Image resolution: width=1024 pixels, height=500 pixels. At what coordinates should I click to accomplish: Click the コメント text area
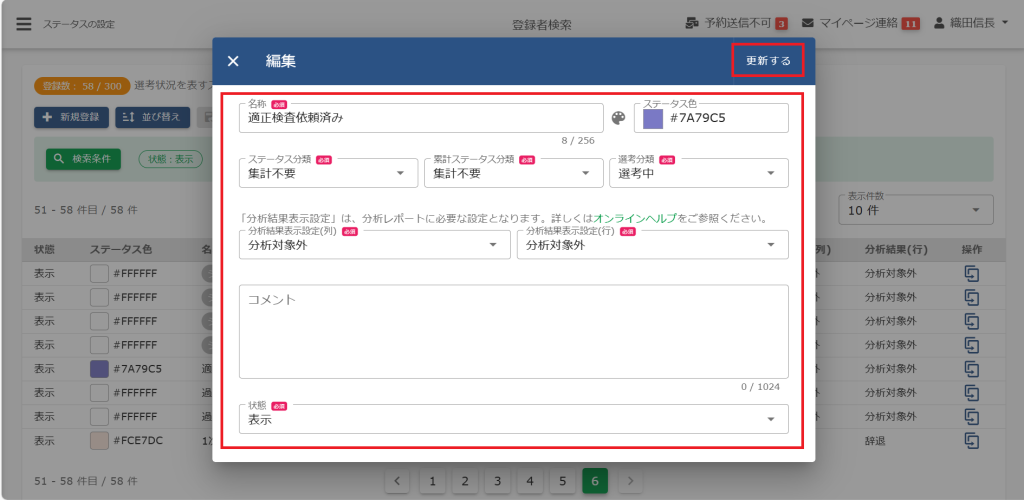coord(513,330)
